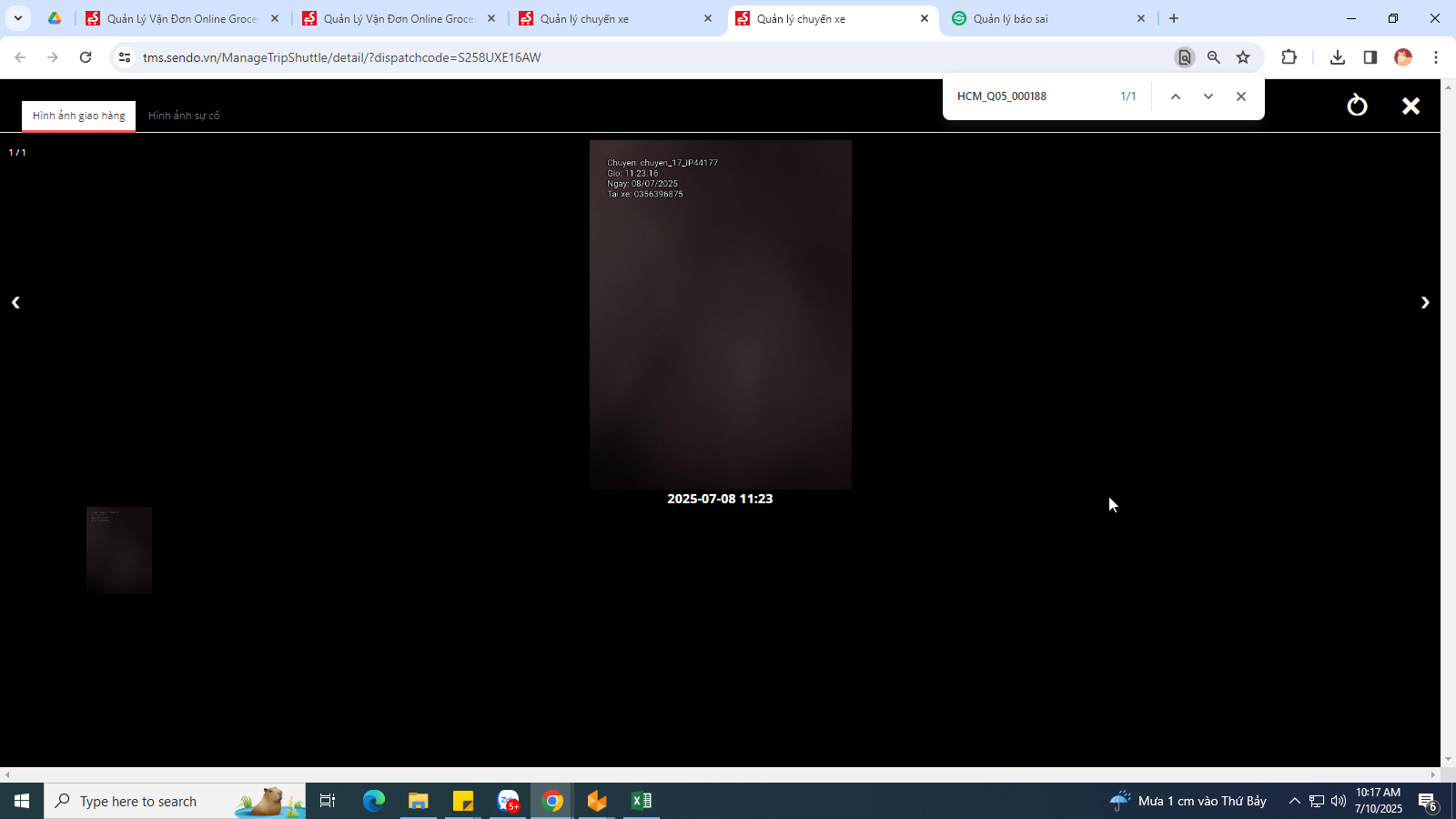This screenshot has height=819, width=1456.
Task: Open File Explorer from taskbar
Action: [418, 801]
